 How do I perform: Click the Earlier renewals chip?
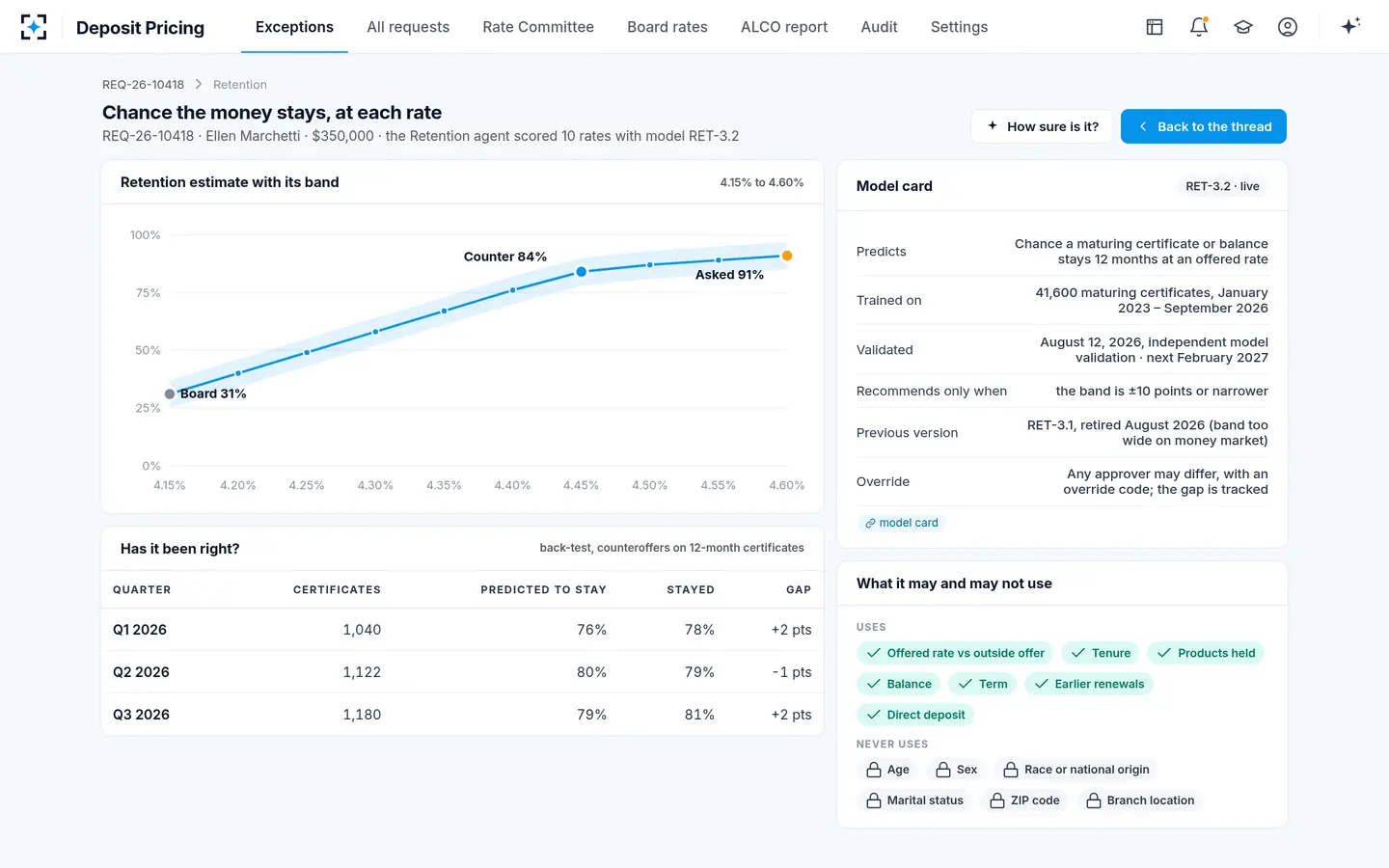click(x=1089, y=684)
